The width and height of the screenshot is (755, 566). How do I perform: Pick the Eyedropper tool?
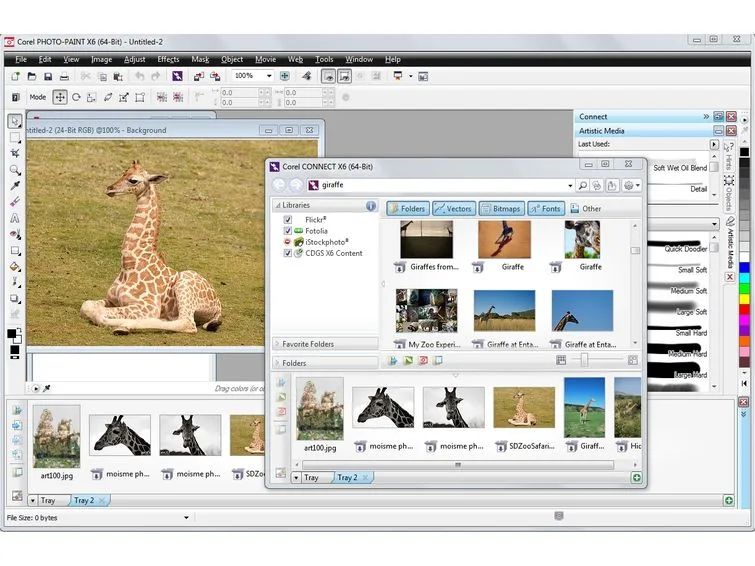(15, 185)
